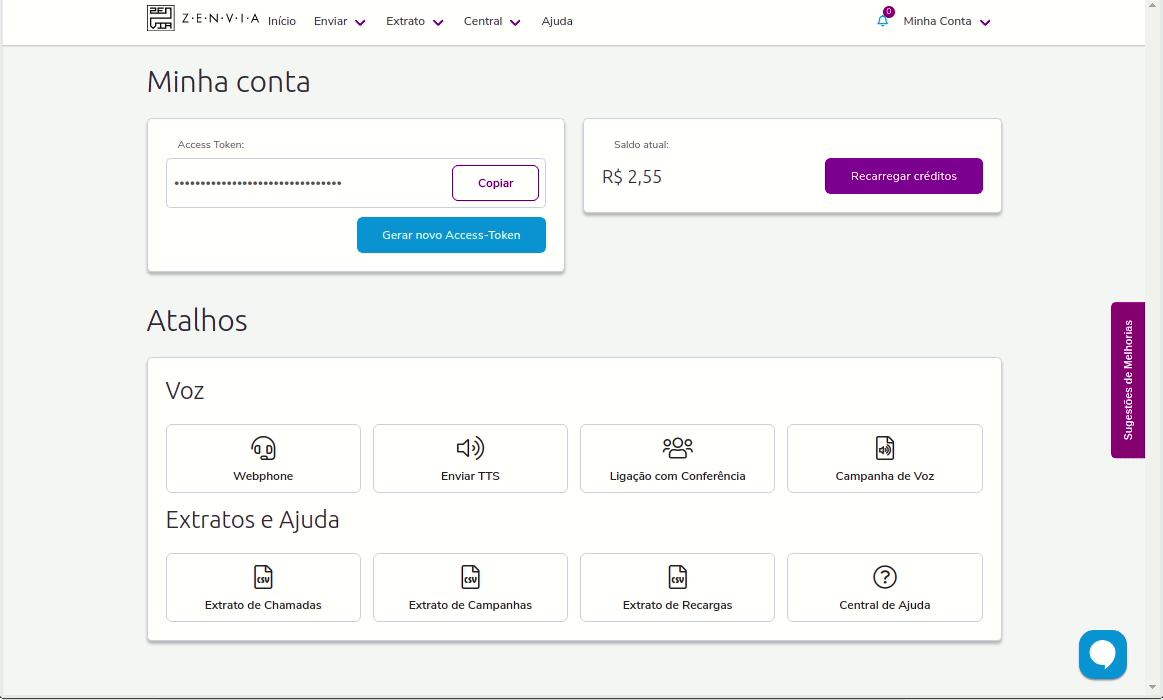Click the Ligação com Conferência label
Image resolution: width=1163 pixels, height=700 pixels.
click(x=677, y=476)
